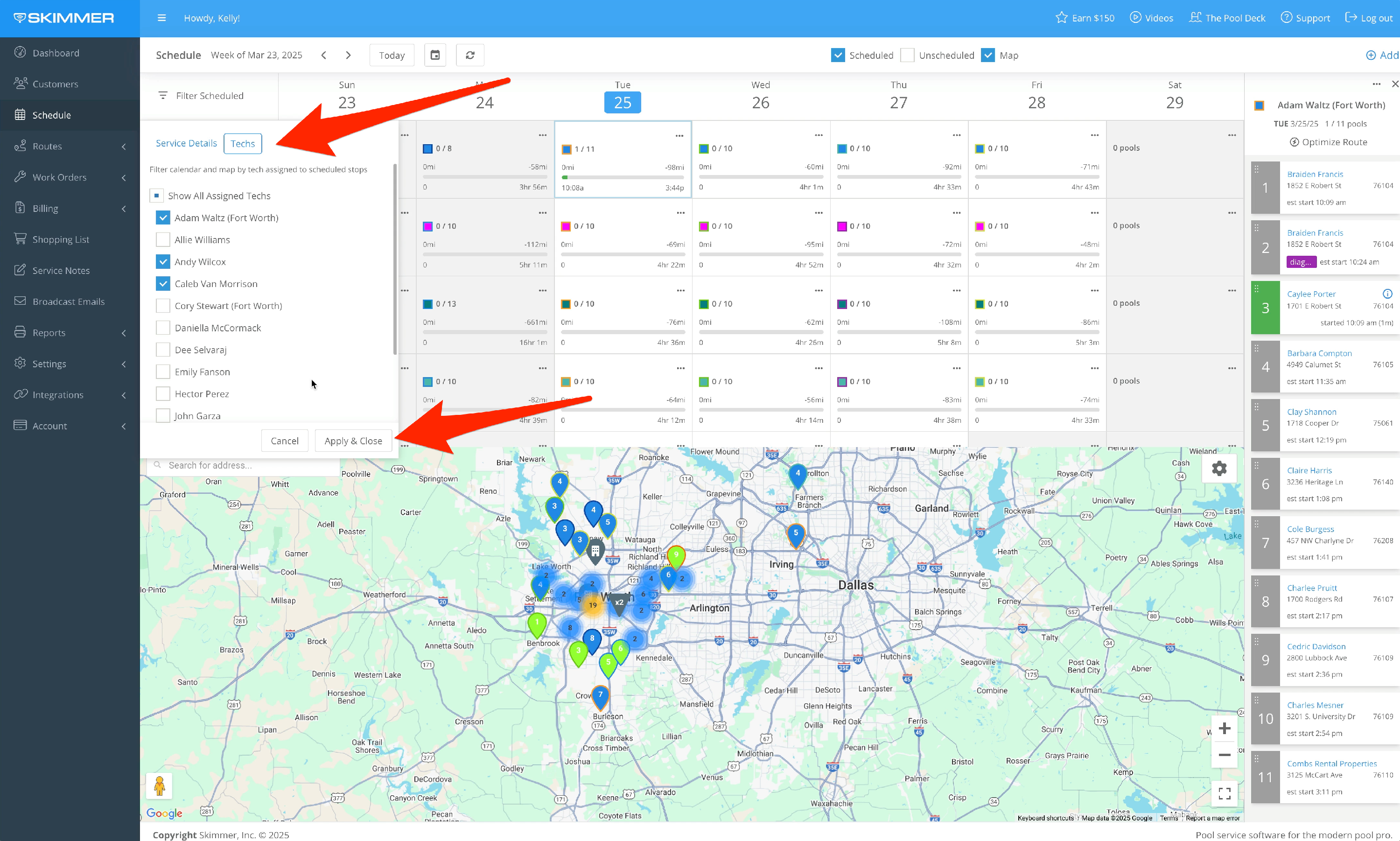Image resolution: width=1400 pixels, height=841 pixels.
Task: Check the Allie Williams checkbox
Action: click(x=162, y=240)
